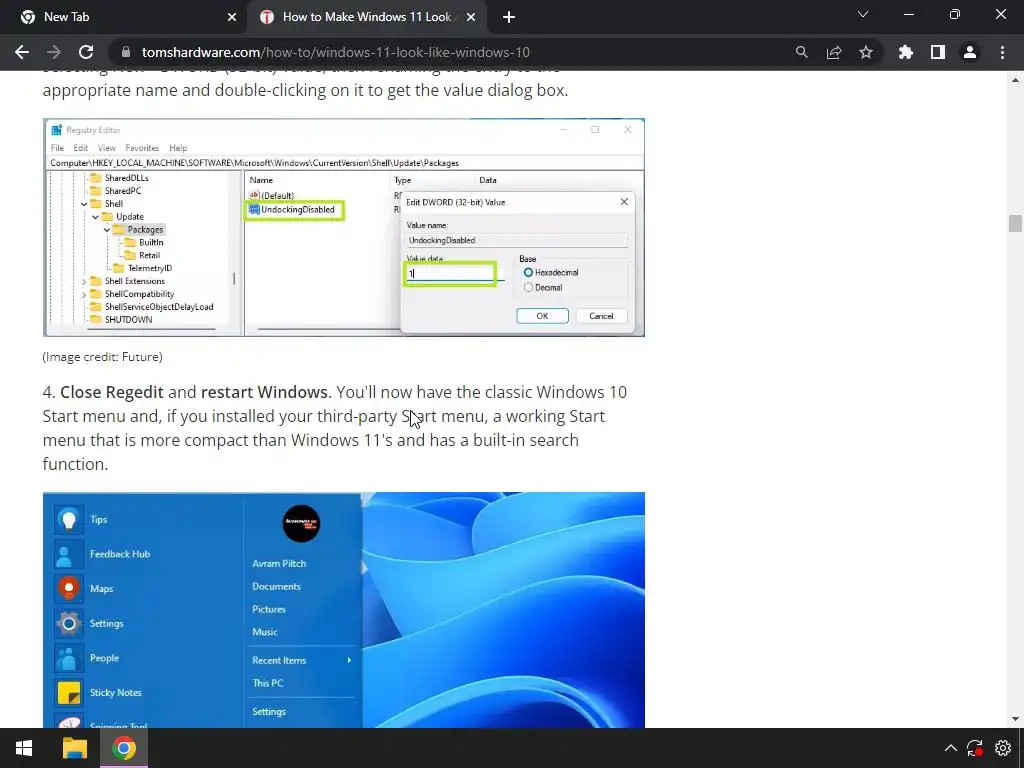This screenshot has width=1024, height=768.
Task: Click the page scrollbar thumb
Action: [1015, 223]
